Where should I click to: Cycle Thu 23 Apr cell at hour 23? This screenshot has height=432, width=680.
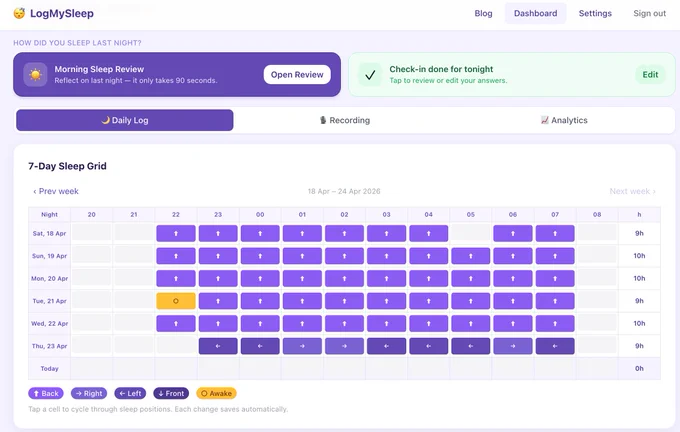(x=218, y=346)
